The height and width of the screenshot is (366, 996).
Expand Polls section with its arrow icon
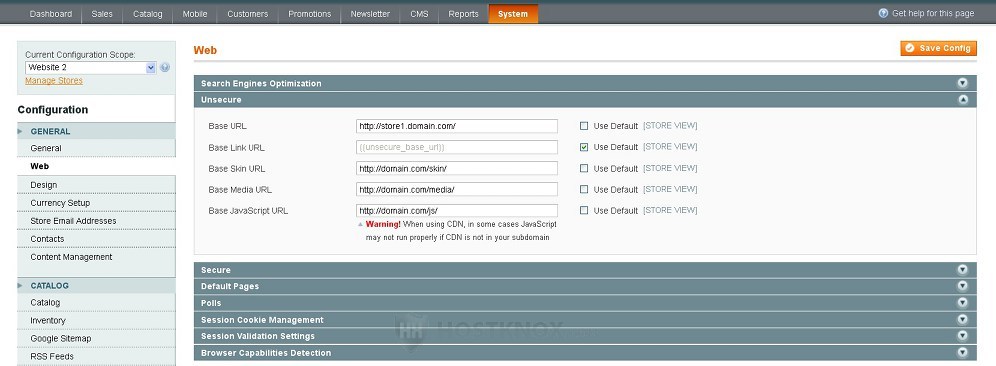tap(962, 302)
